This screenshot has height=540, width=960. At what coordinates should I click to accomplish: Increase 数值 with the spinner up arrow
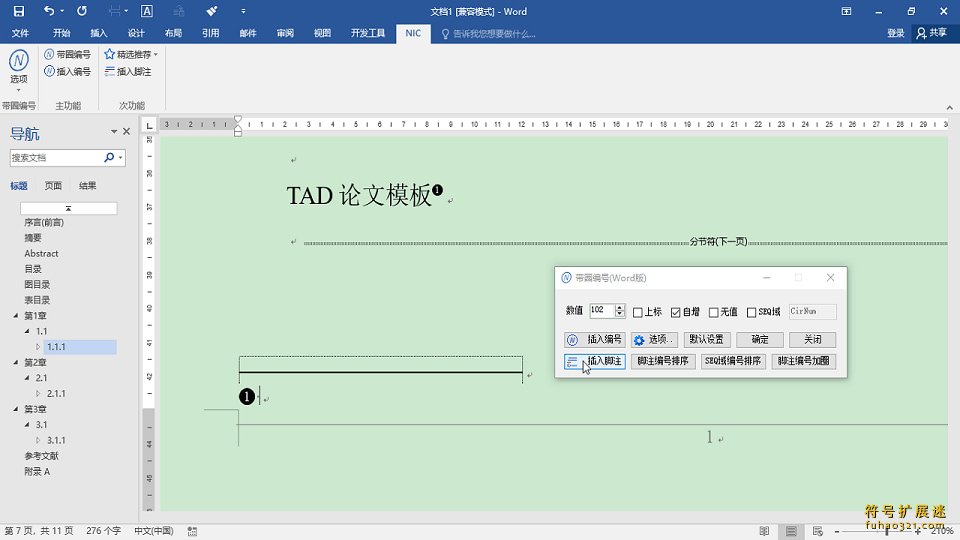point(620,307)
